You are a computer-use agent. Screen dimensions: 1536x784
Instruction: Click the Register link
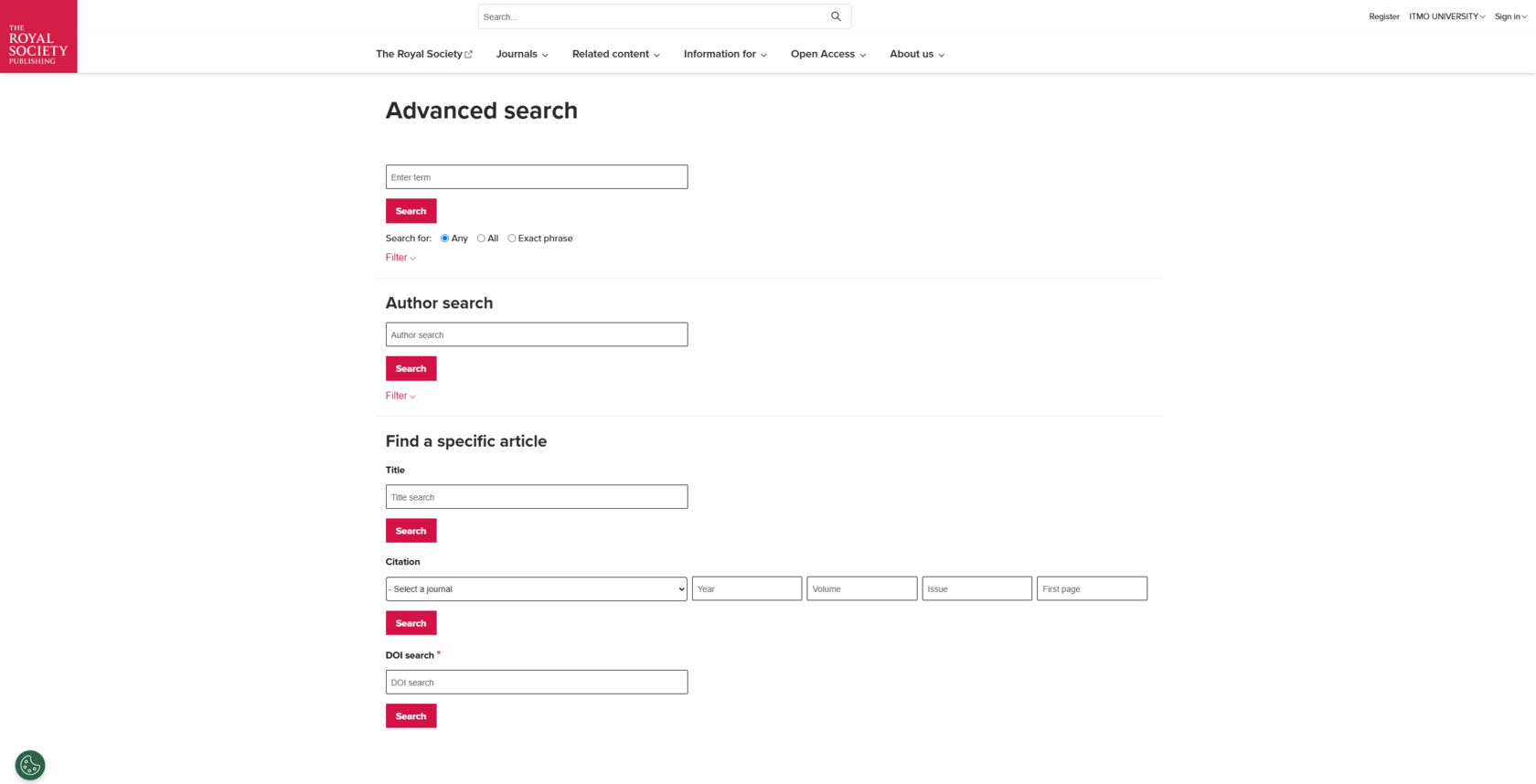(1384, 16)
